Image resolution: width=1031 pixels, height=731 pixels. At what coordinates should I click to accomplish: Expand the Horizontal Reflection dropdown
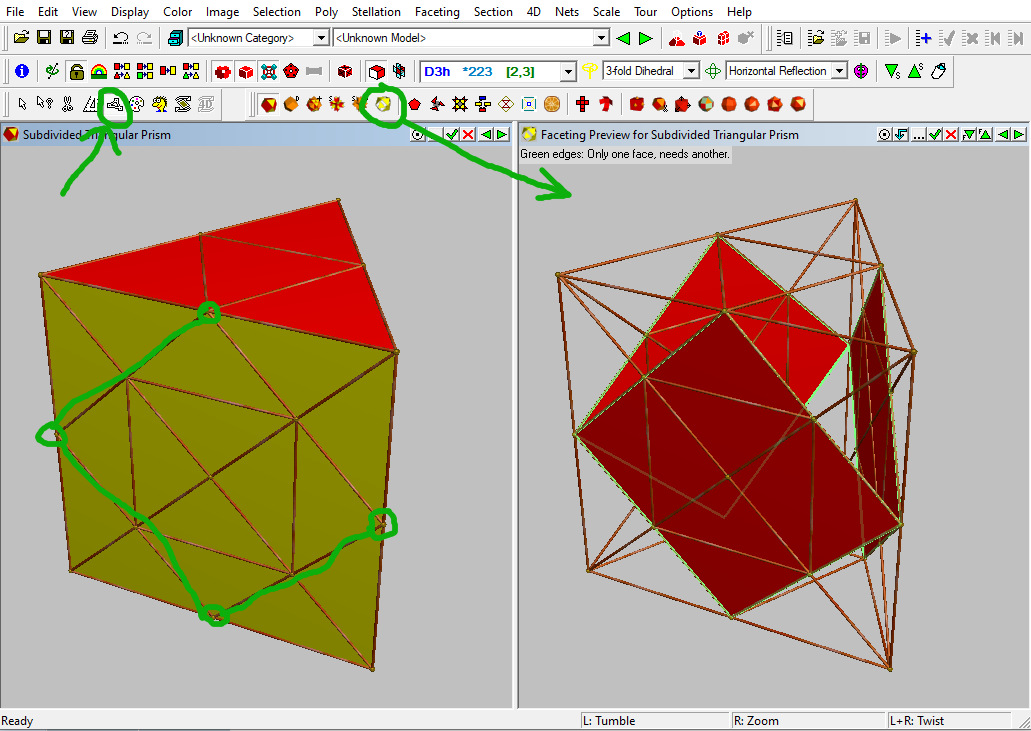pos(840,71)
